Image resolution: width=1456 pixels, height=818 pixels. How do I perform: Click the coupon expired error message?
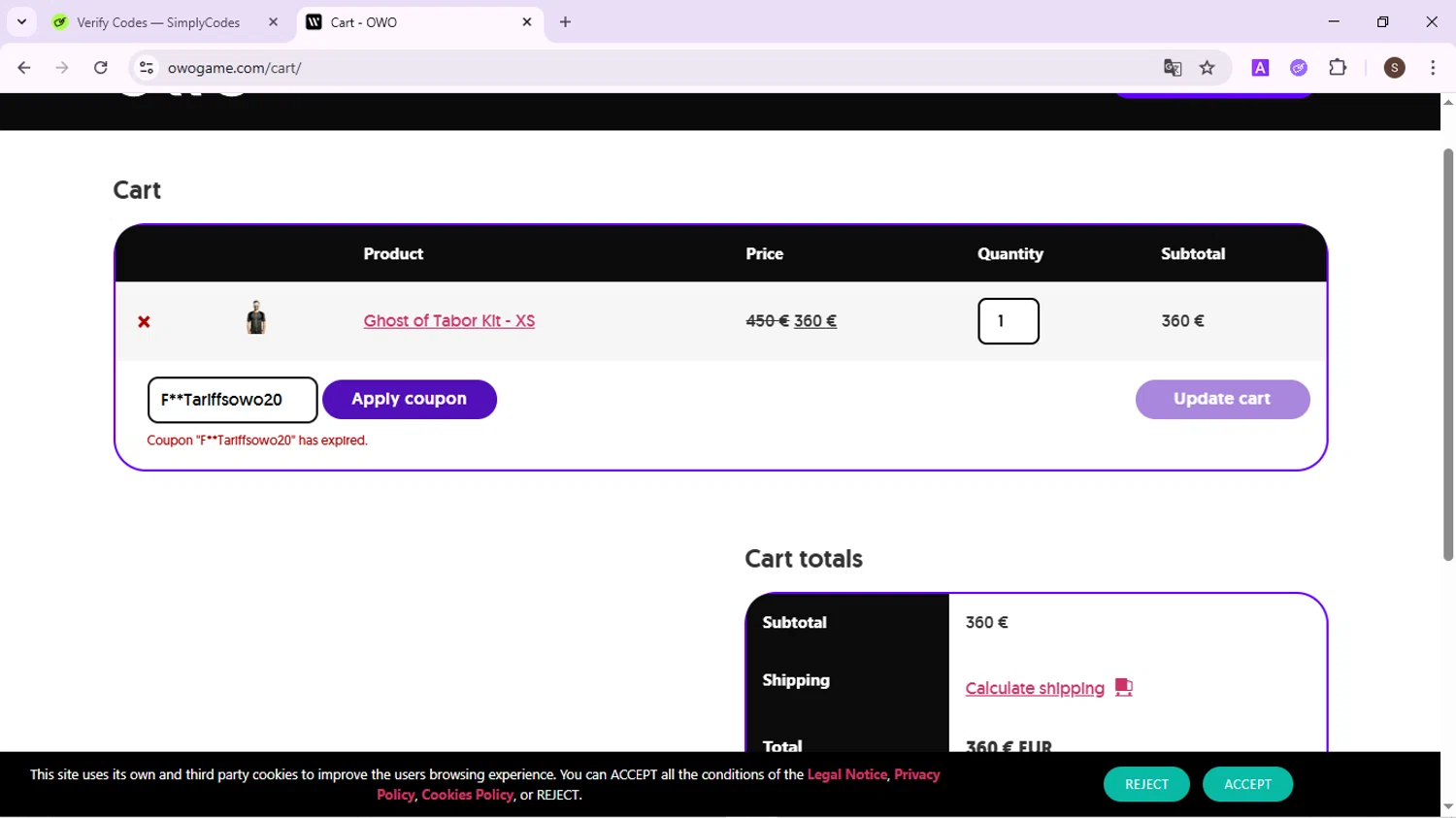pyautogui.click(x=257, y=441)
